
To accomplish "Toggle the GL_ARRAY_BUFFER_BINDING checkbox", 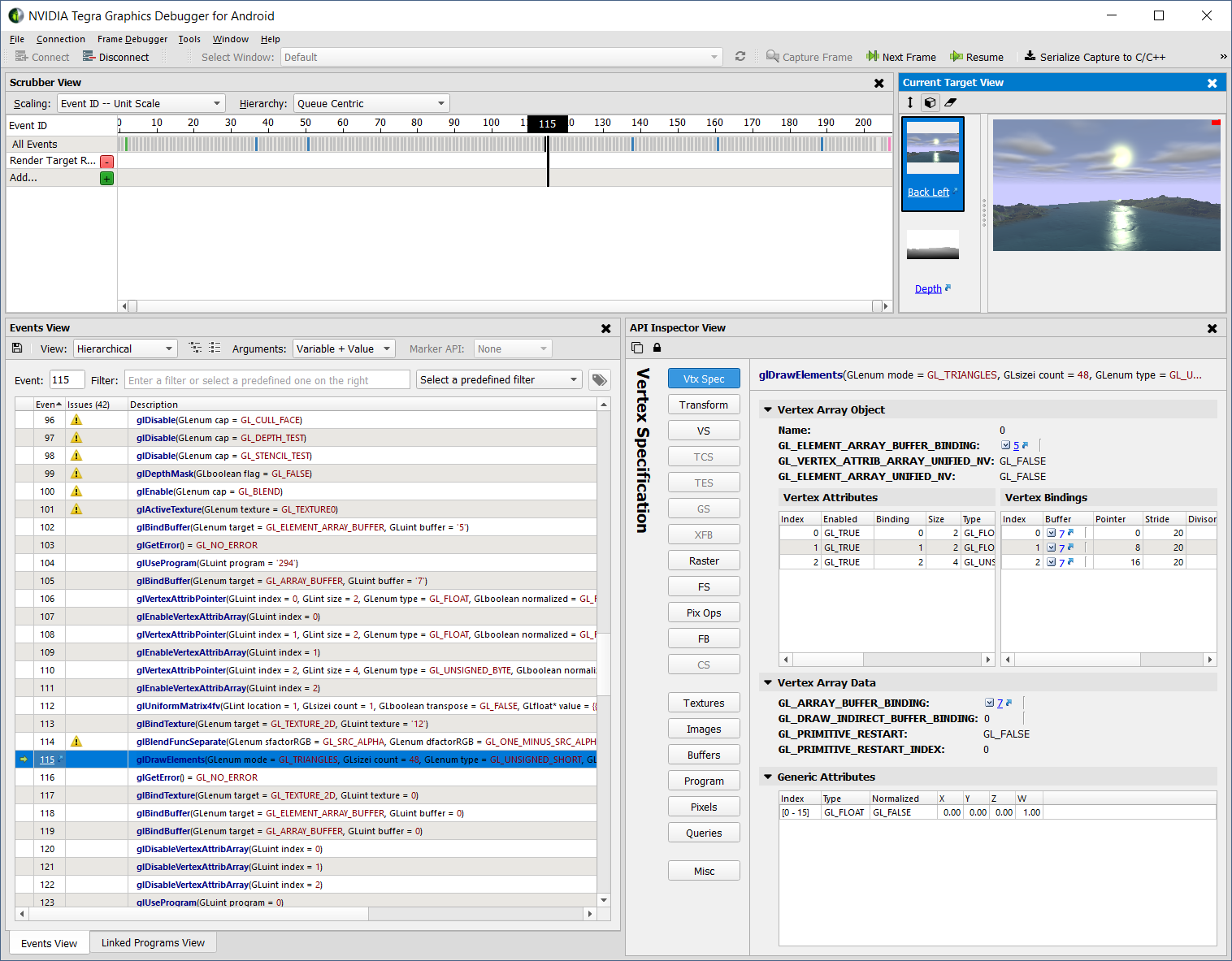I will coord(989,702).
